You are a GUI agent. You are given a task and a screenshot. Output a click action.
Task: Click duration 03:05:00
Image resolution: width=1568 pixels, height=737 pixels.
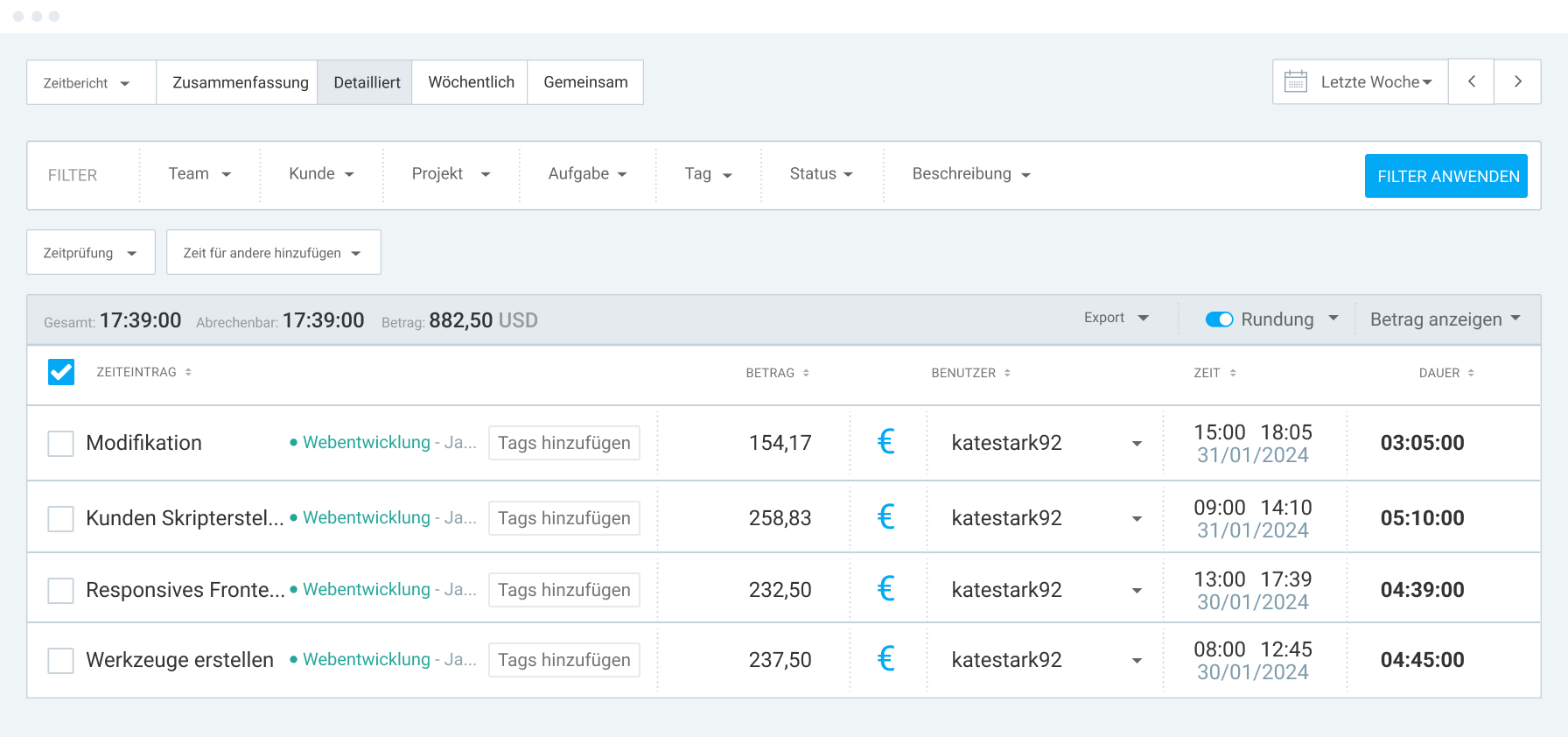(x=1423, y=443)
